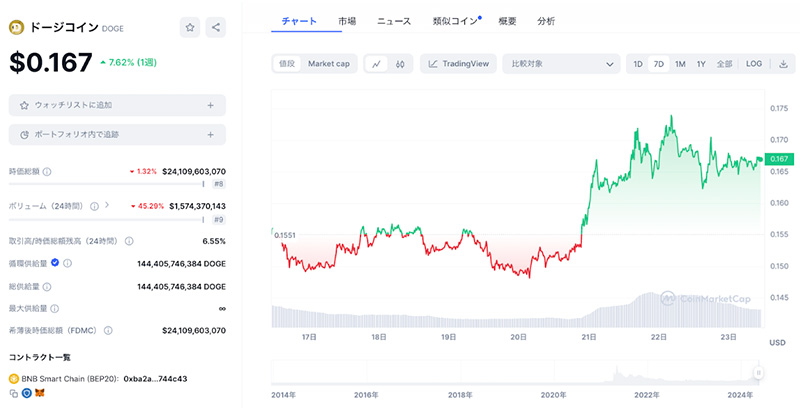Click contract address 0xba2a...744c43
The height and width of the screenshot is (417, 800).
click(155, 379)
